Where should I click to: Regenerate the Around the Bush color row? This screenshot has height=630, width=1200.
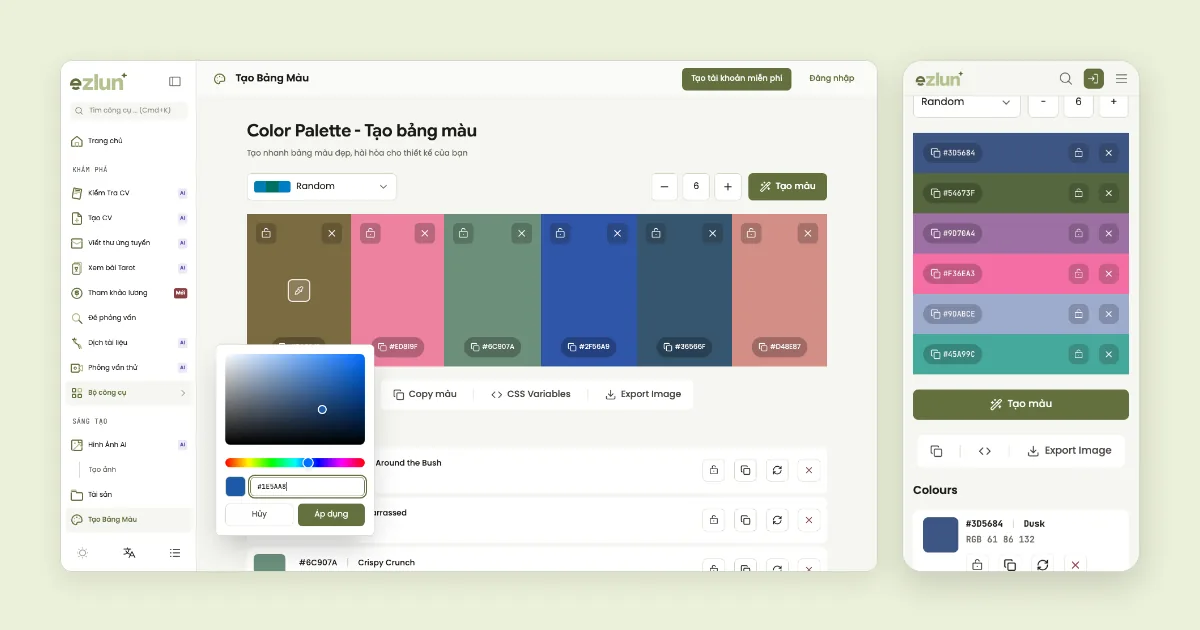click(x=777, y=470)
